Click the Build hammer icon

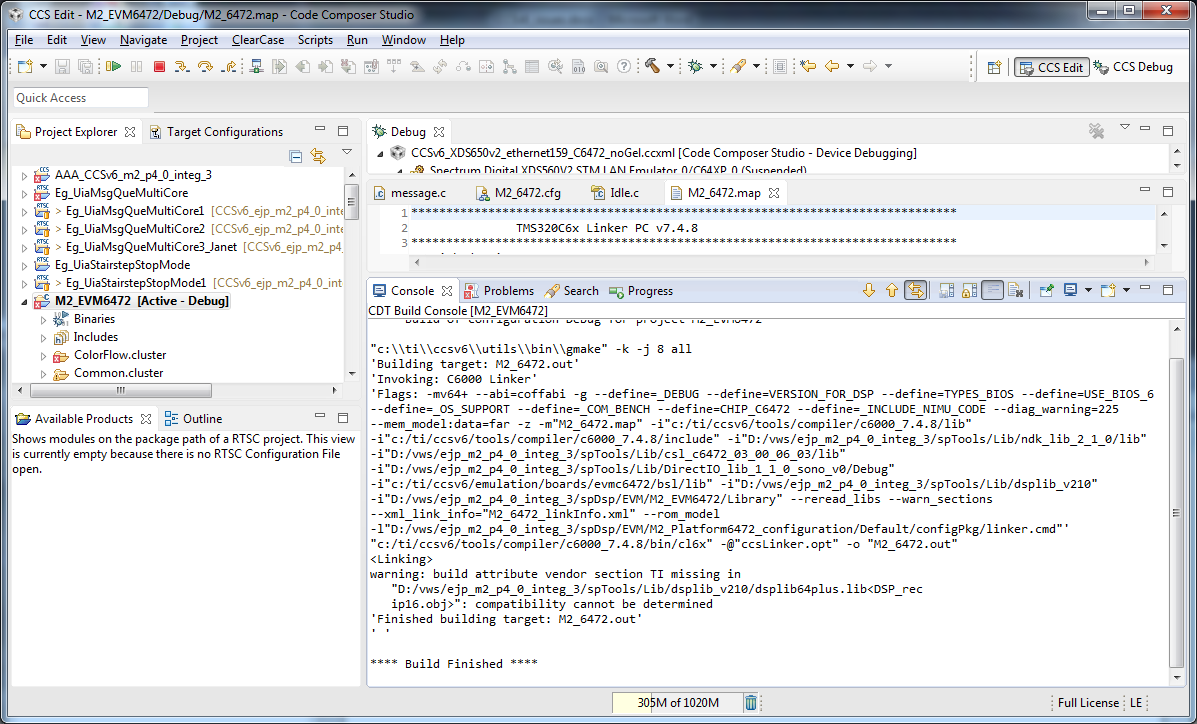[x=652, y=66]
